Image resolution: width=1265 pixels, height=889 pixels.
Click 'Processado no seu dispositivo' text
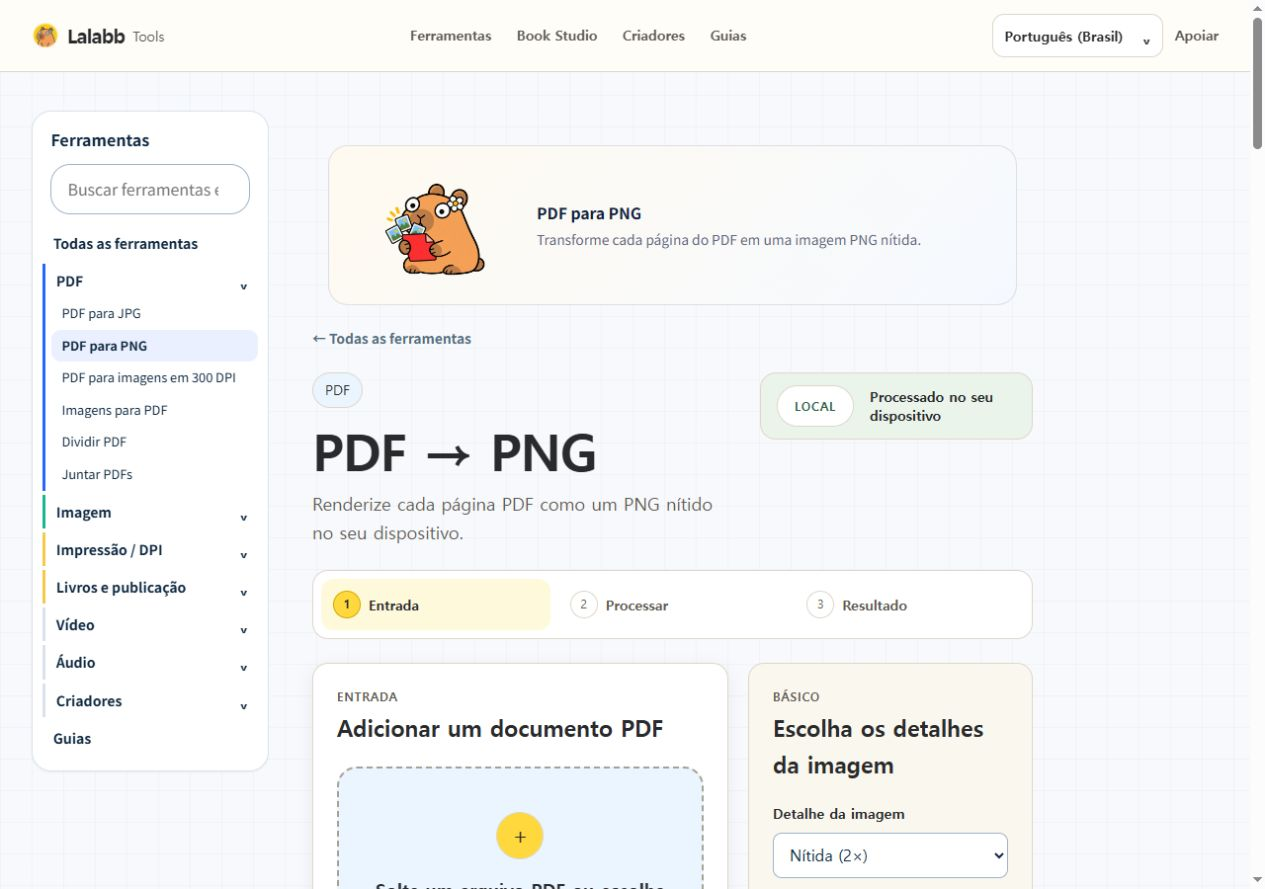click(932, 406)
